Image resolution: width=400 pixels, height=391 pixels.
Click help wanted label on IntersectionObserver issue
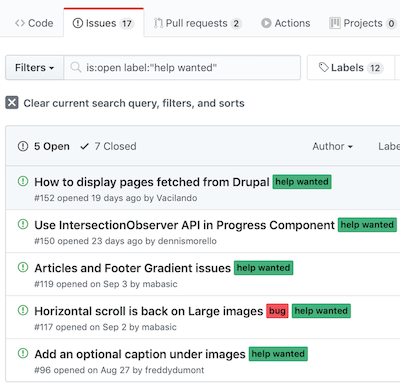(367, 225)
